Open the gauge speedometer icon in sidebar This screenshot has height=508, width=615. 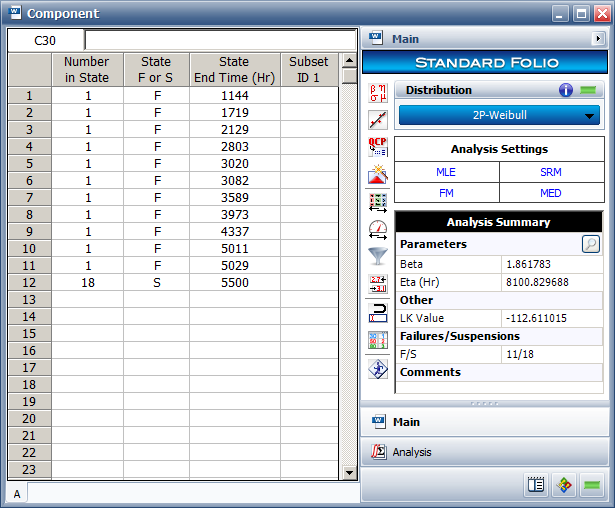coord(378,229)
